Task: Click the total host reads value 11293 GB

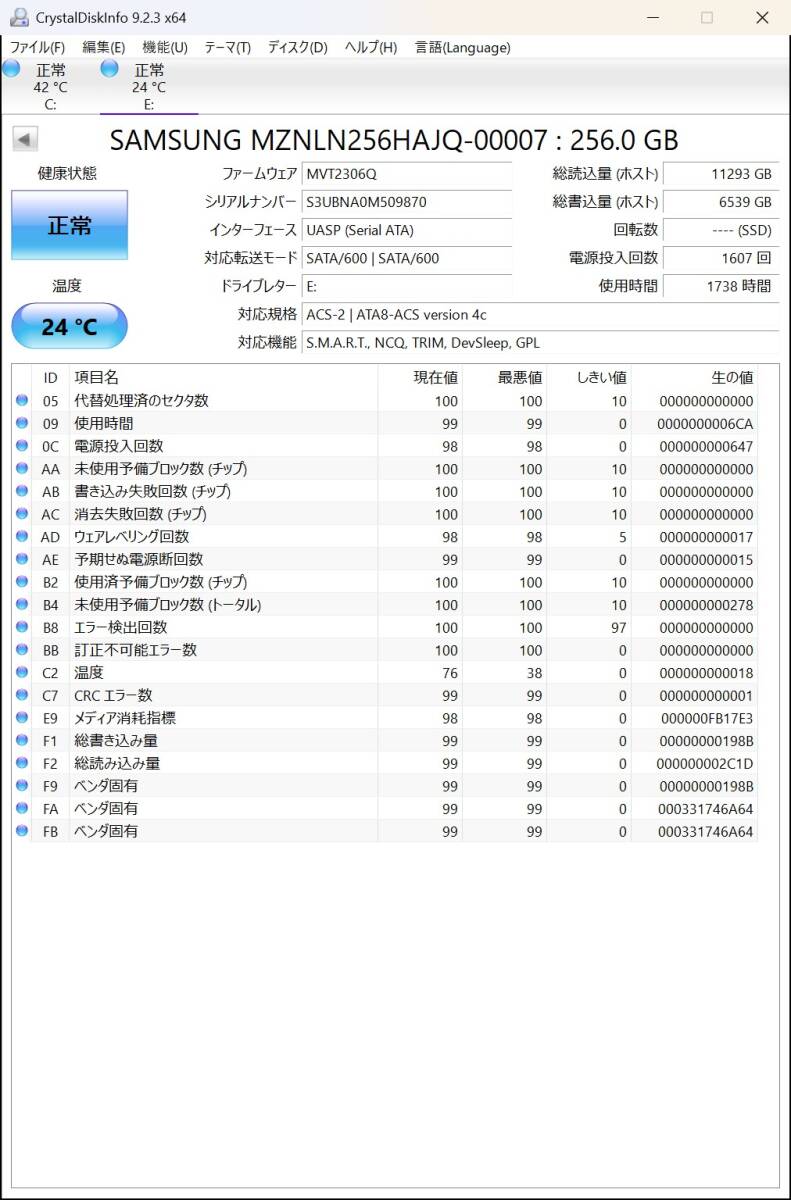Action: pyautogui.click(x=720, y=174)
